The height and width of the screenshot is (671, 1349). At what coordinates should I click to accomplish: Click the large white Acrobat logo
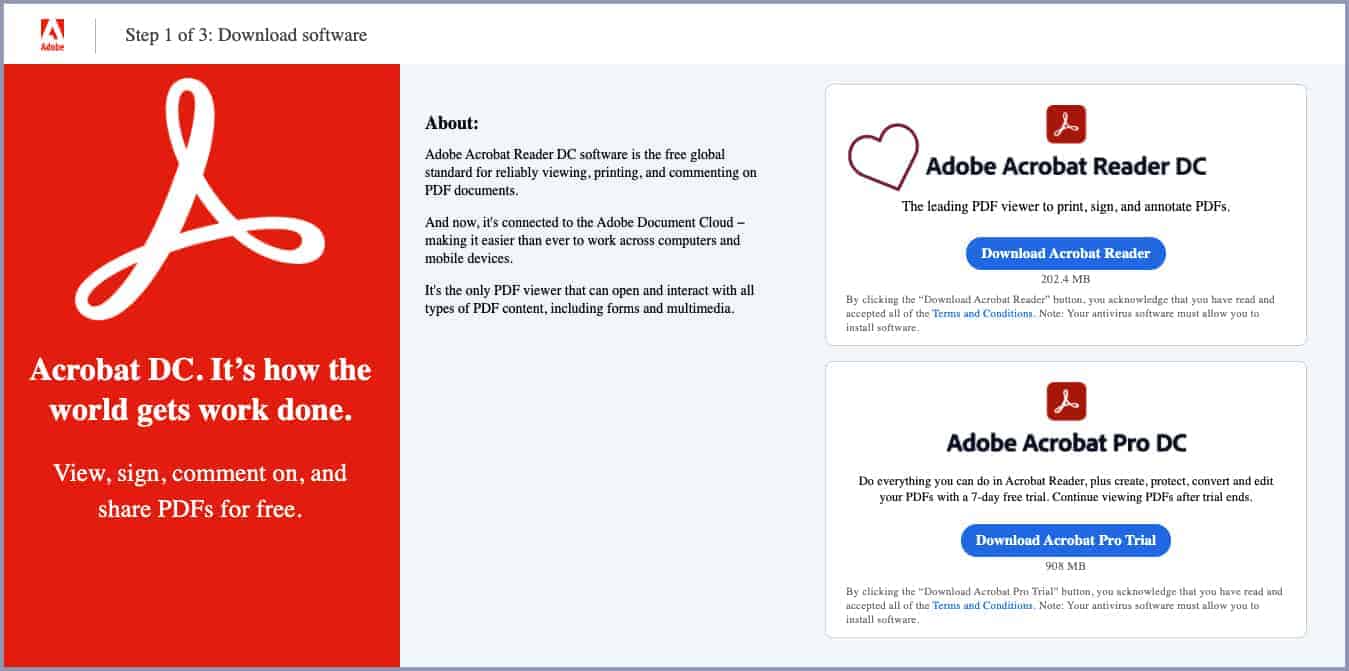click(200, 199)
